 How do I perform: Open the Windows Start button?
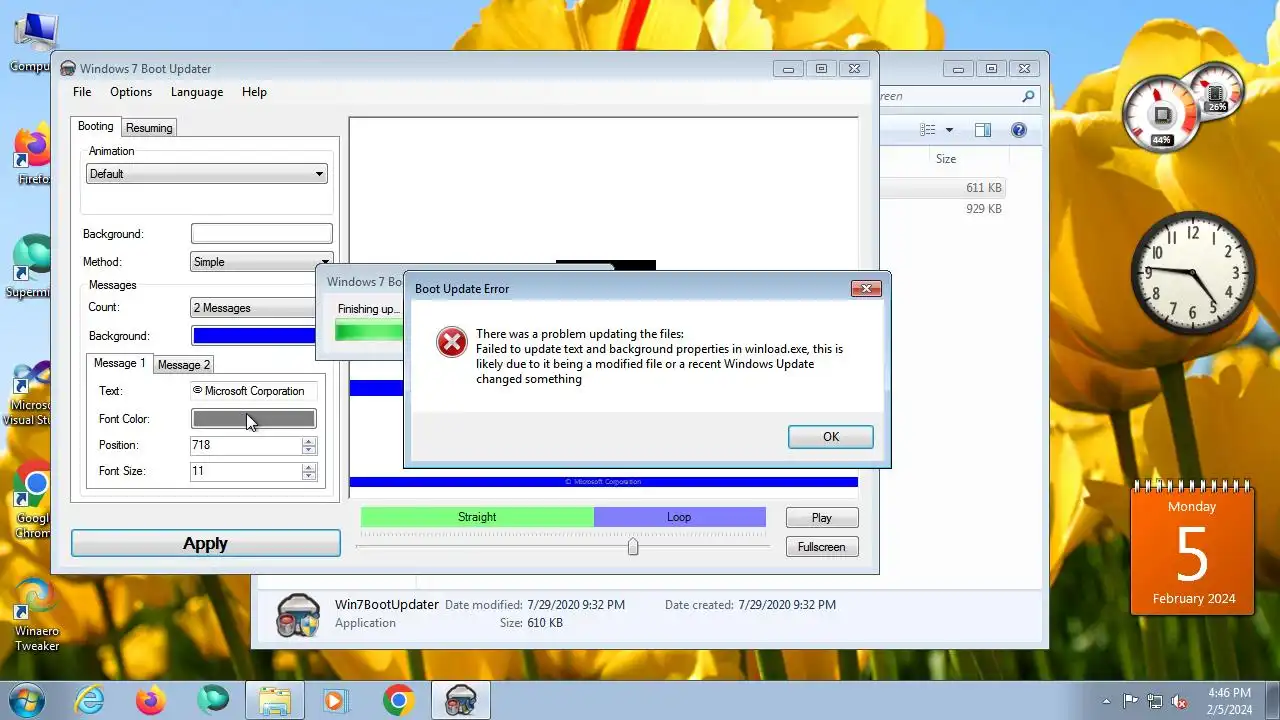tap(25, 699)
